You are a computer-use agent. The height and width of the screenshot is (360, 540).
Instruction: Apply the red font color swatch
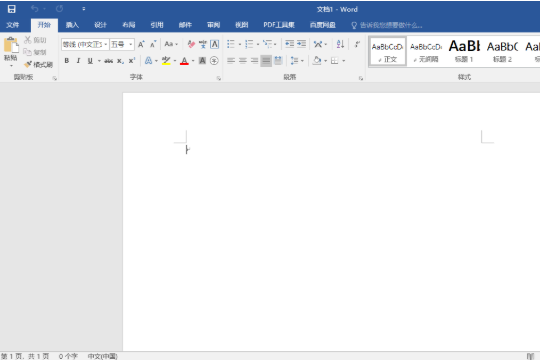point(184,61)
